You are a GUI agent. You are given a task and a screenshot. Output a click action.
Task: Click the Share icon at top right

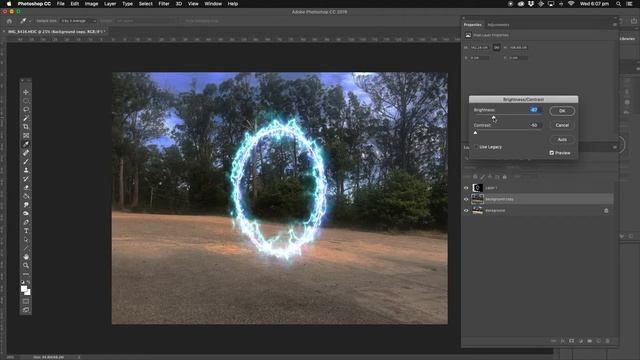click(x=633, y=20)
